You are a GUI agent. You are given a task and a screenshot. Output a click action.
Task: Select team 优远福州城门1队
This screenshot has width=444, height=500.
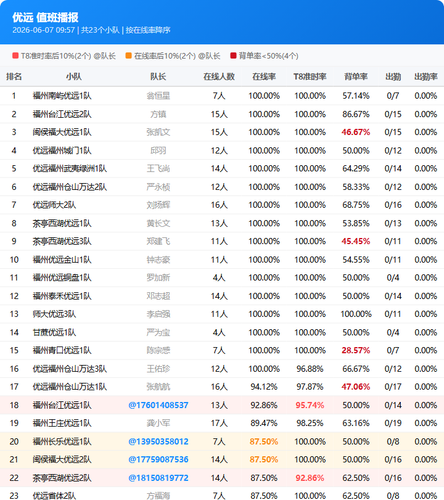tap(62, 151)
